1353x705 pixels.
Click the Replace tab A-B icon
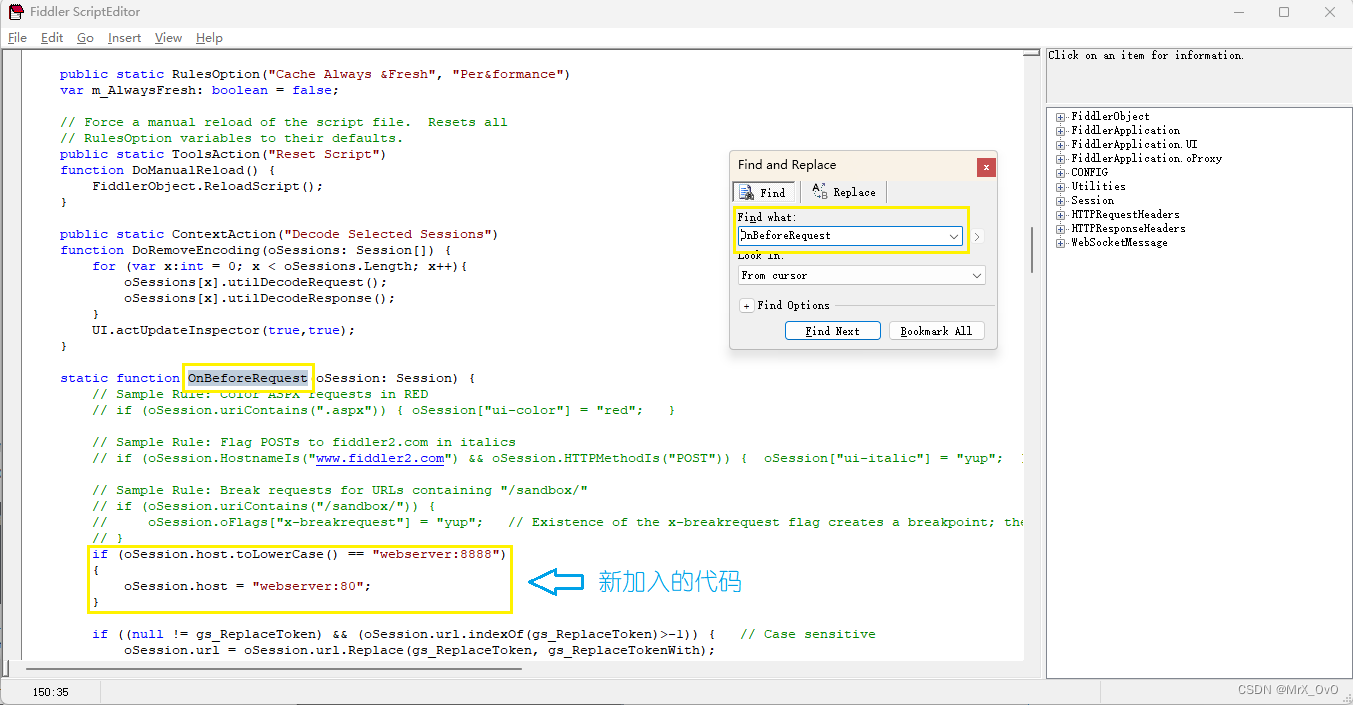(x=819, y=191)
